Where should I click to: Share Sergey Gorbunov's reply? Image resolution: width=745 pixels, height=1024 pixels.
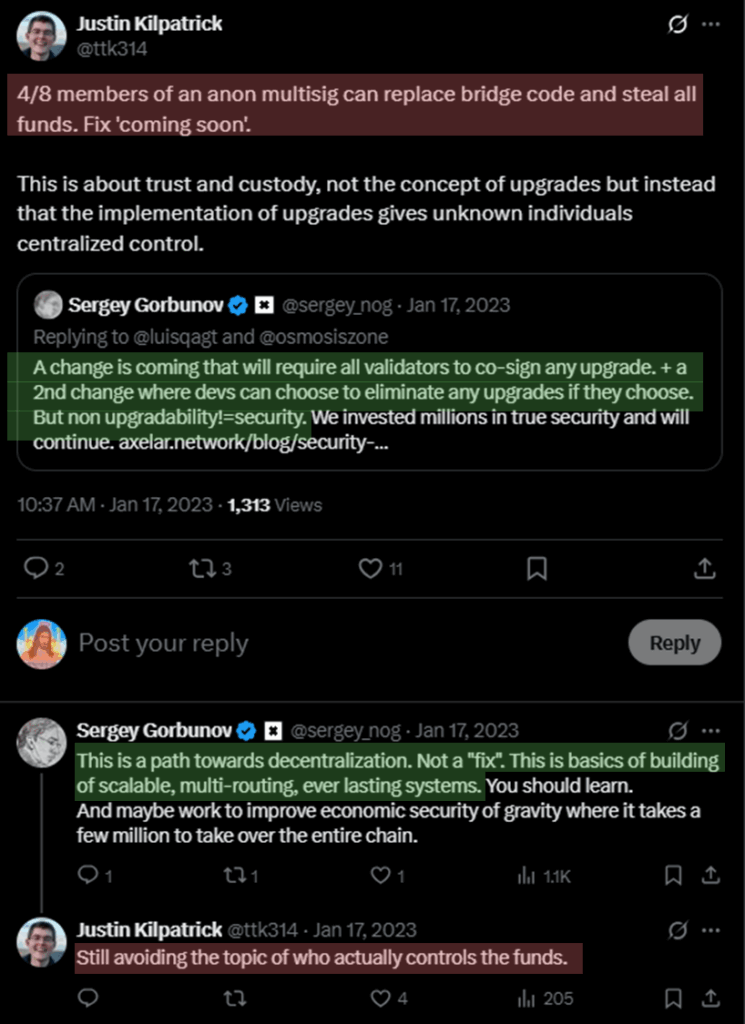tap(710, 876)
